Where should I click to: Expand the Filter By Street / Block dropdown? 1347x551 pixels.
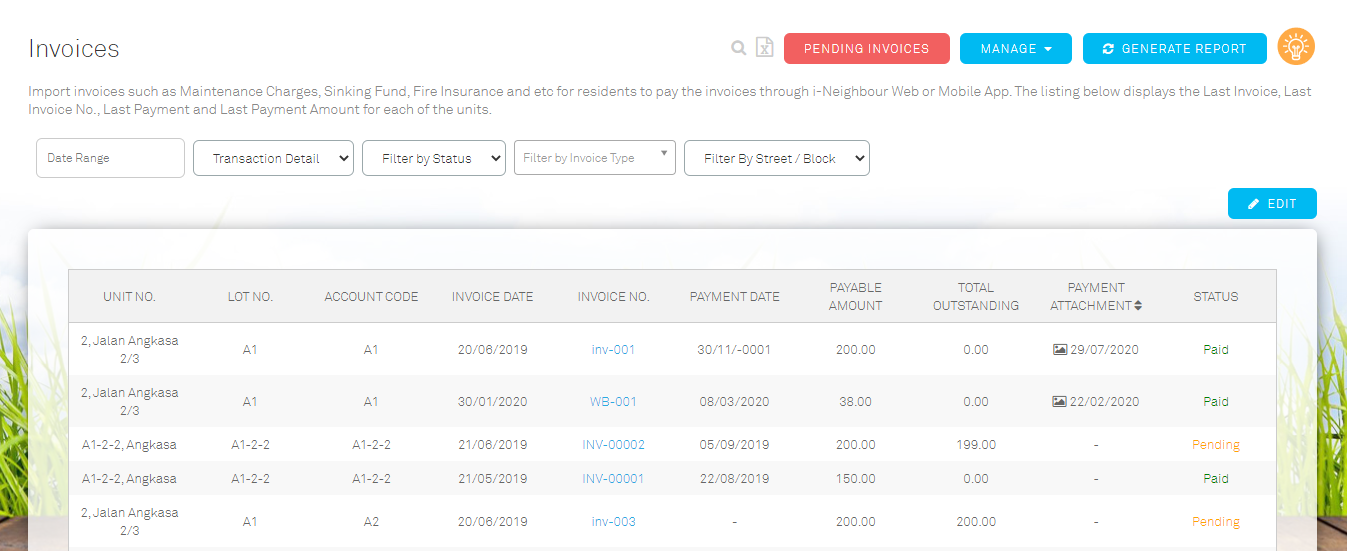coord(777,158)
